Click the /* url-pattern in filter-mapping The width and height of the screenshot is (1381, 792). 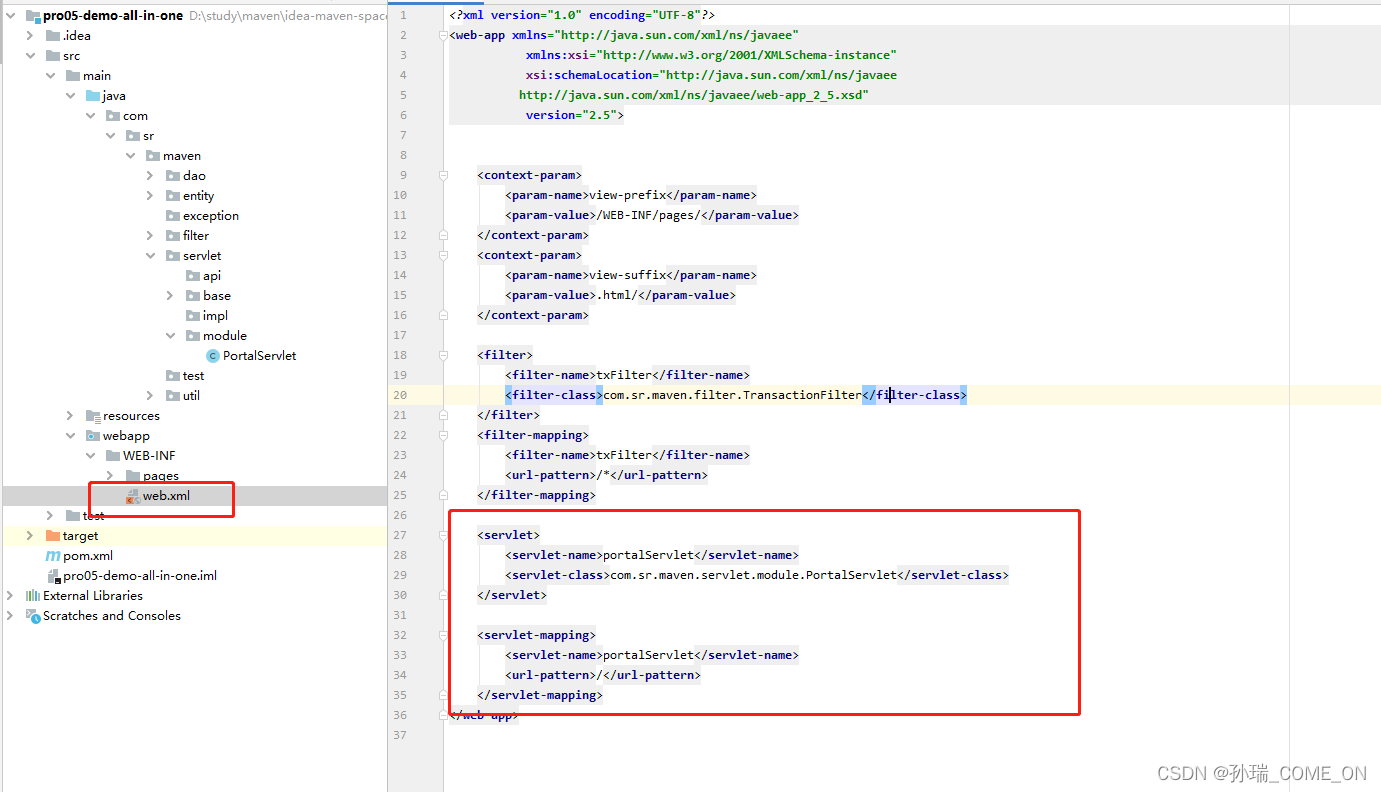603,475
